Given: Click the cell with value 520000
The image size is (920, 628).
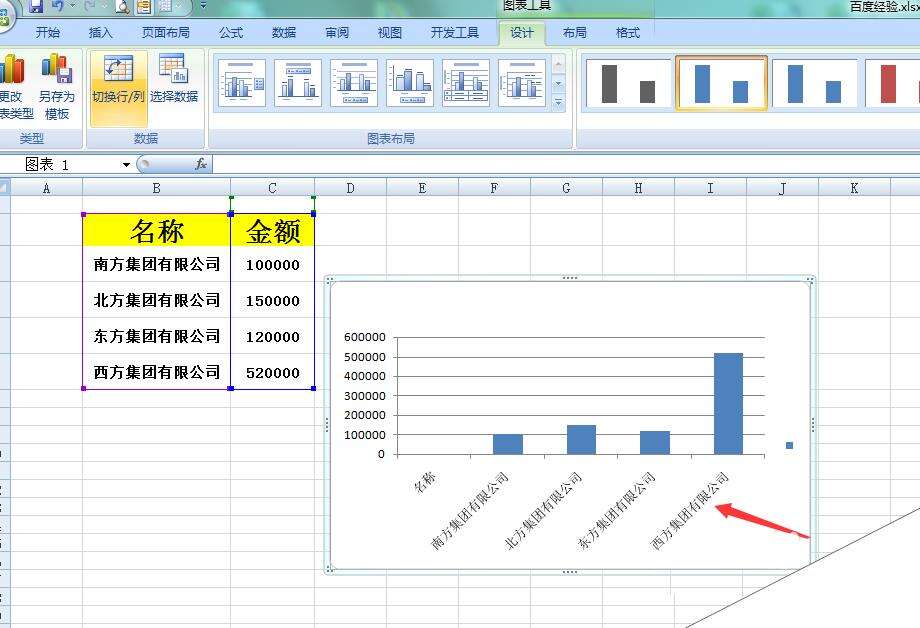Looking at the screenshot, I should tap(273, 372).
